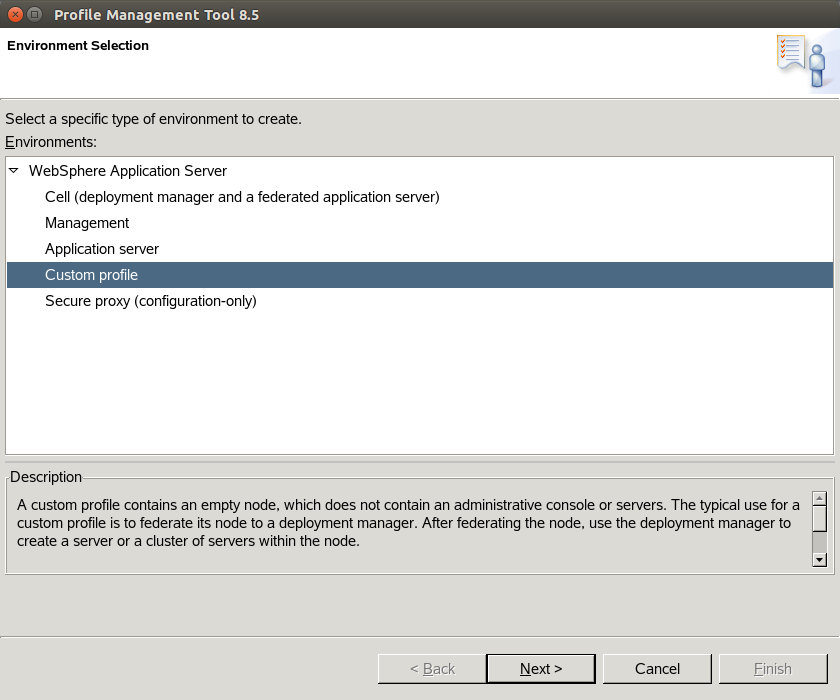The width and height of the screenshot is (840, 700).
Task: Click description scrollbar down arrow
Action: tap(820, 560)
